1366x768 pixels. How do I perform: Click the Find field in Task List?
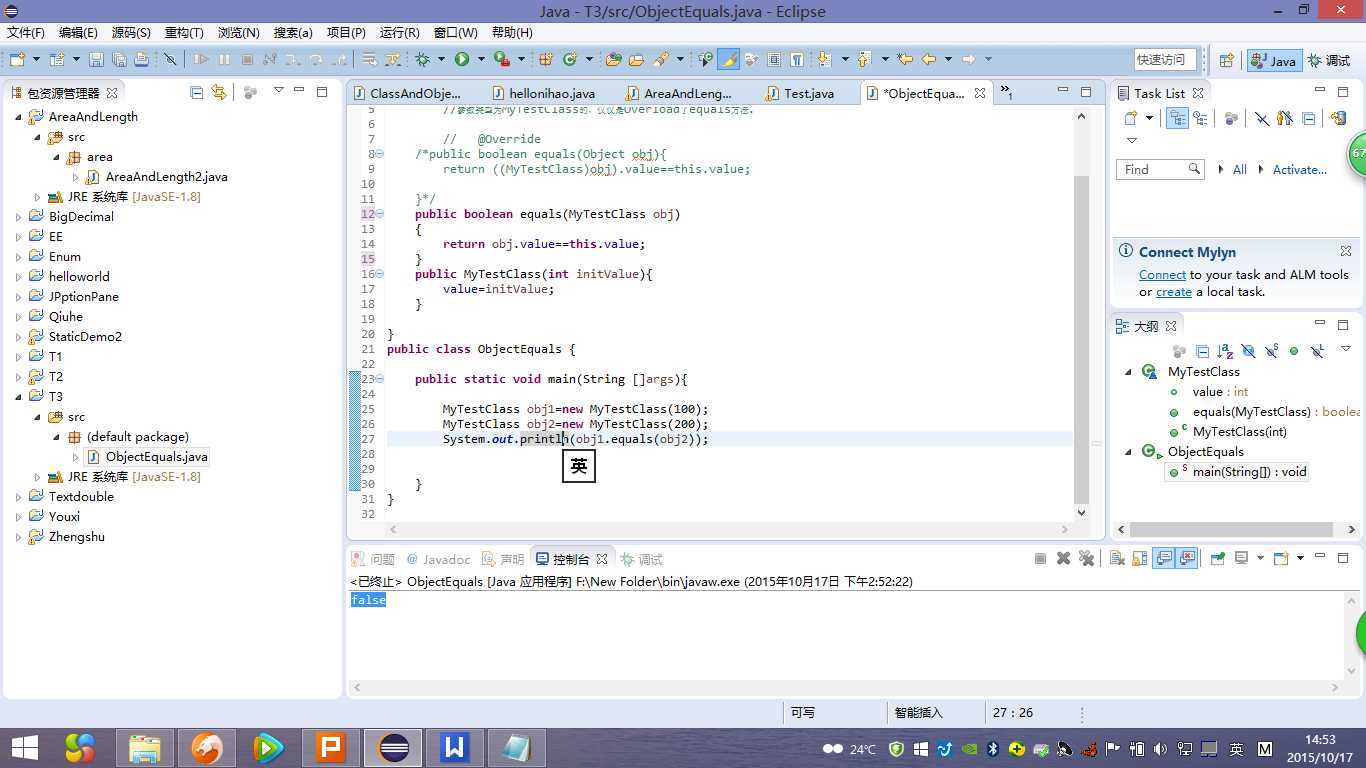(x=1159, y=169)
